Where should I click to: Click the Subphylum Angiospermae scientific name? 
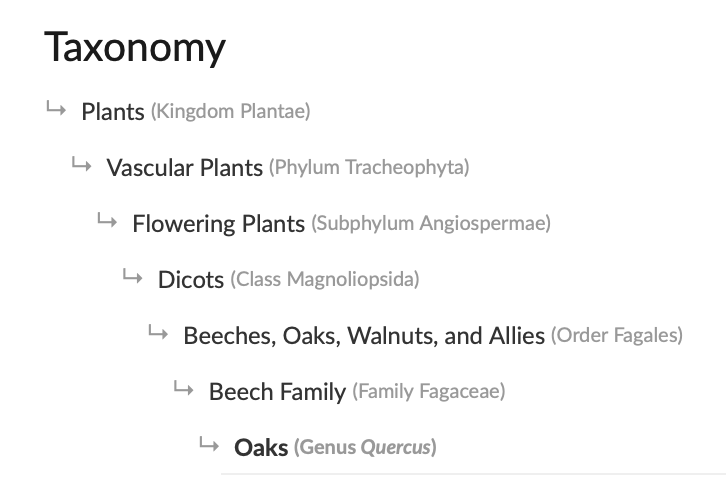point(431,224)
